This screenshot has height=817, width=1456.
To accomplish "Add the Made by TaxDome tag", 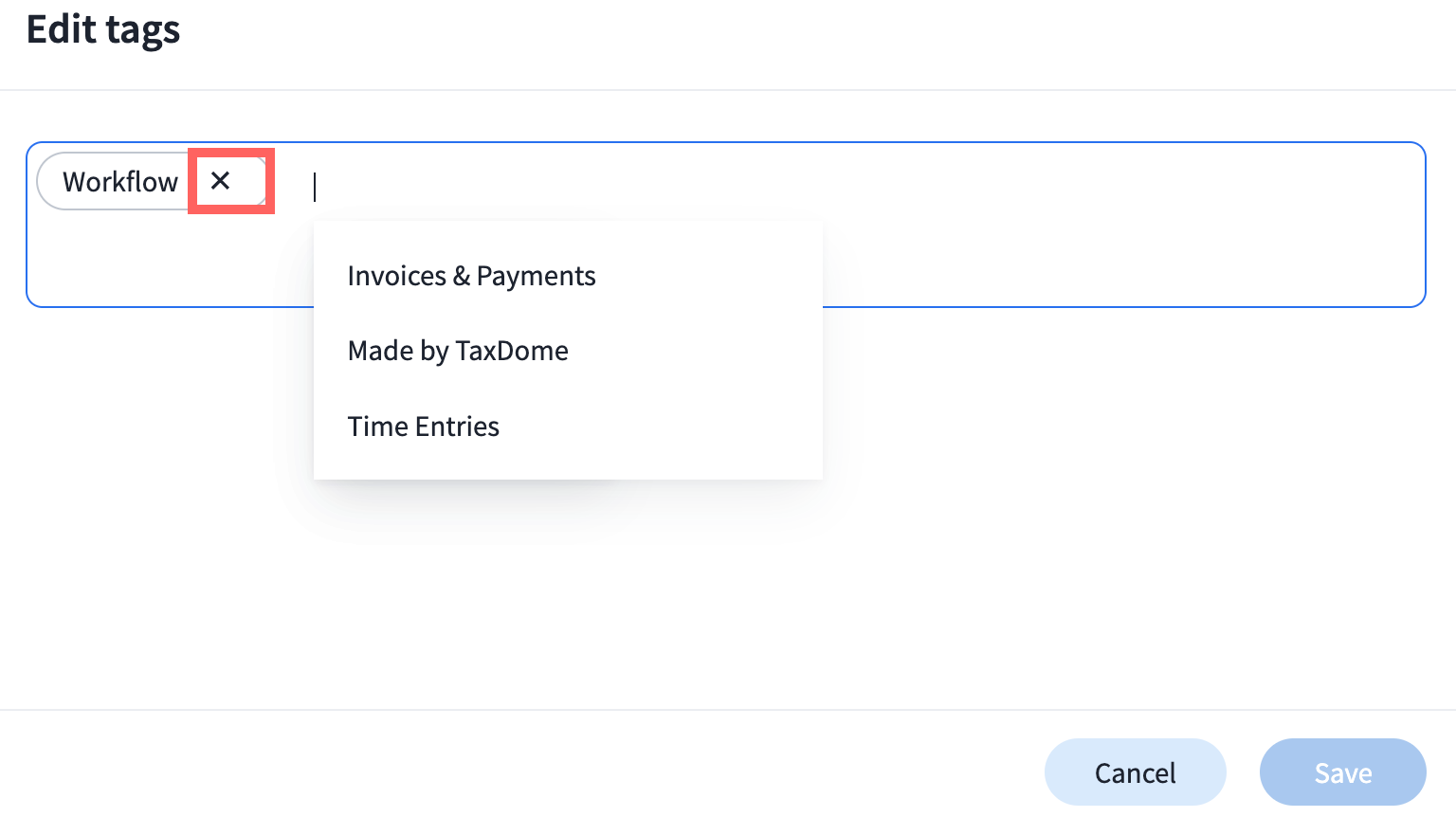I will (x=458, y=351).
